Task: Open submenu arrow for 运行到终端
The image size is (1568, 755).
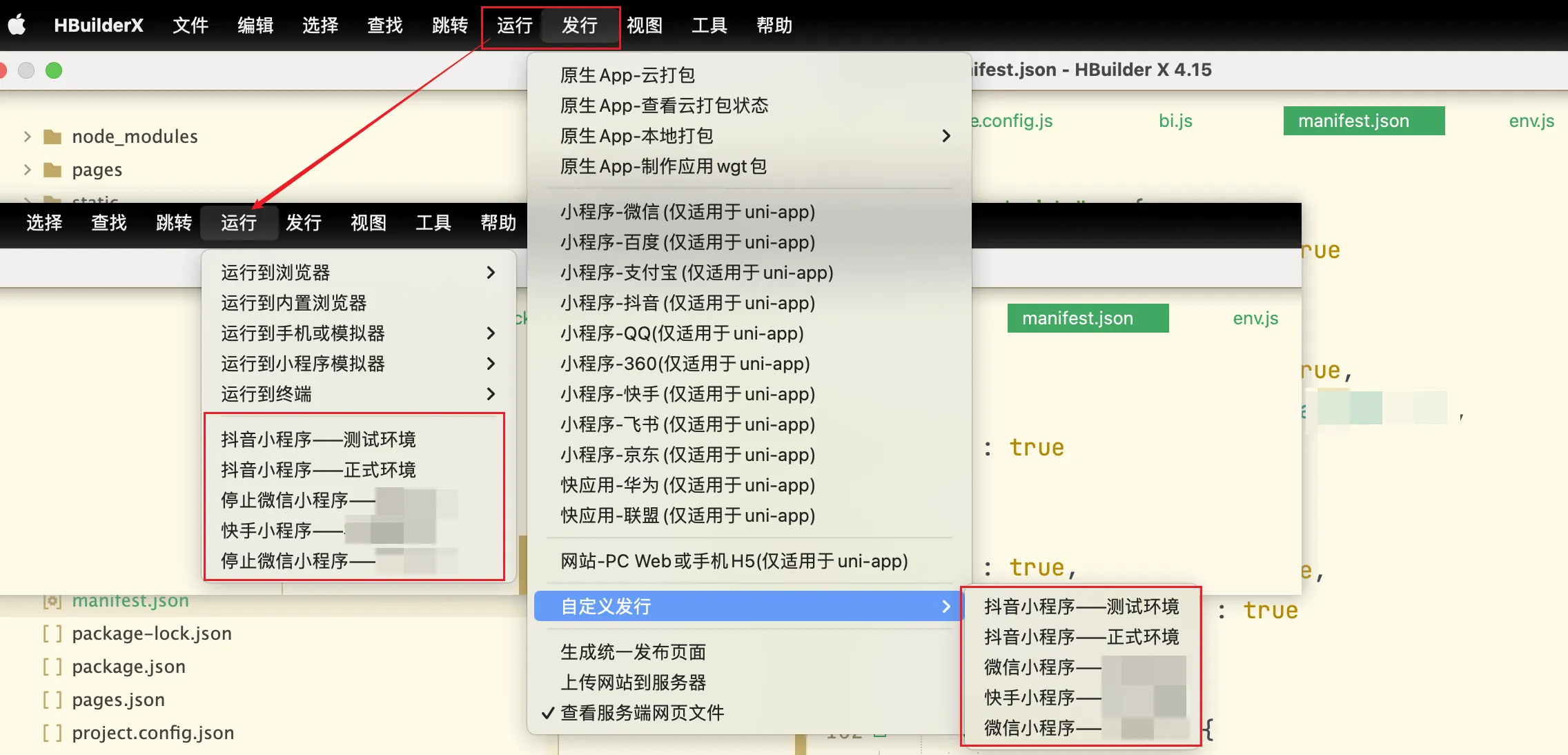Action: [491, 394]
